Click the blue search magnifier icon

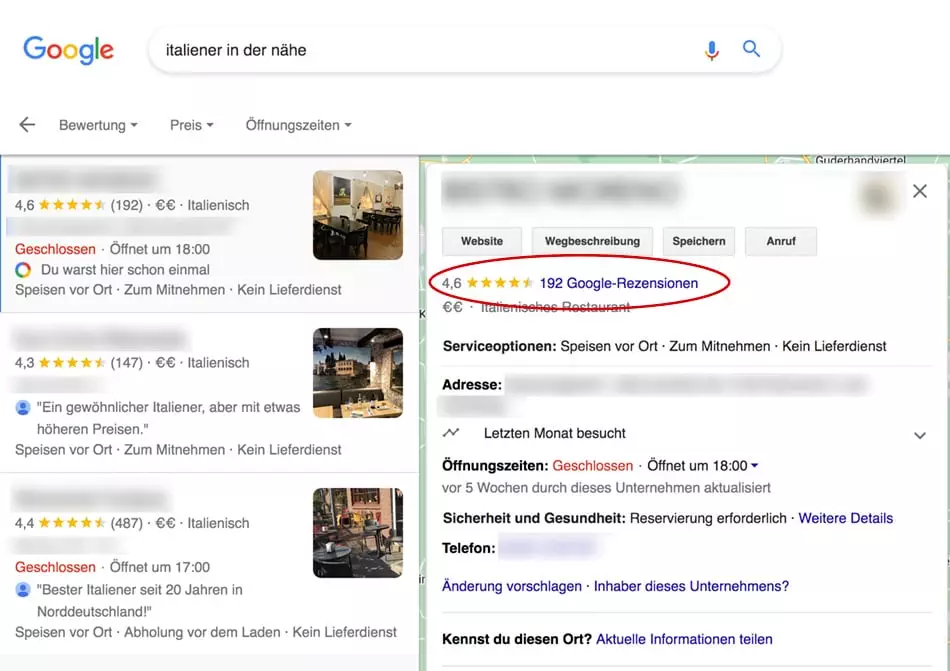point(751,48)
